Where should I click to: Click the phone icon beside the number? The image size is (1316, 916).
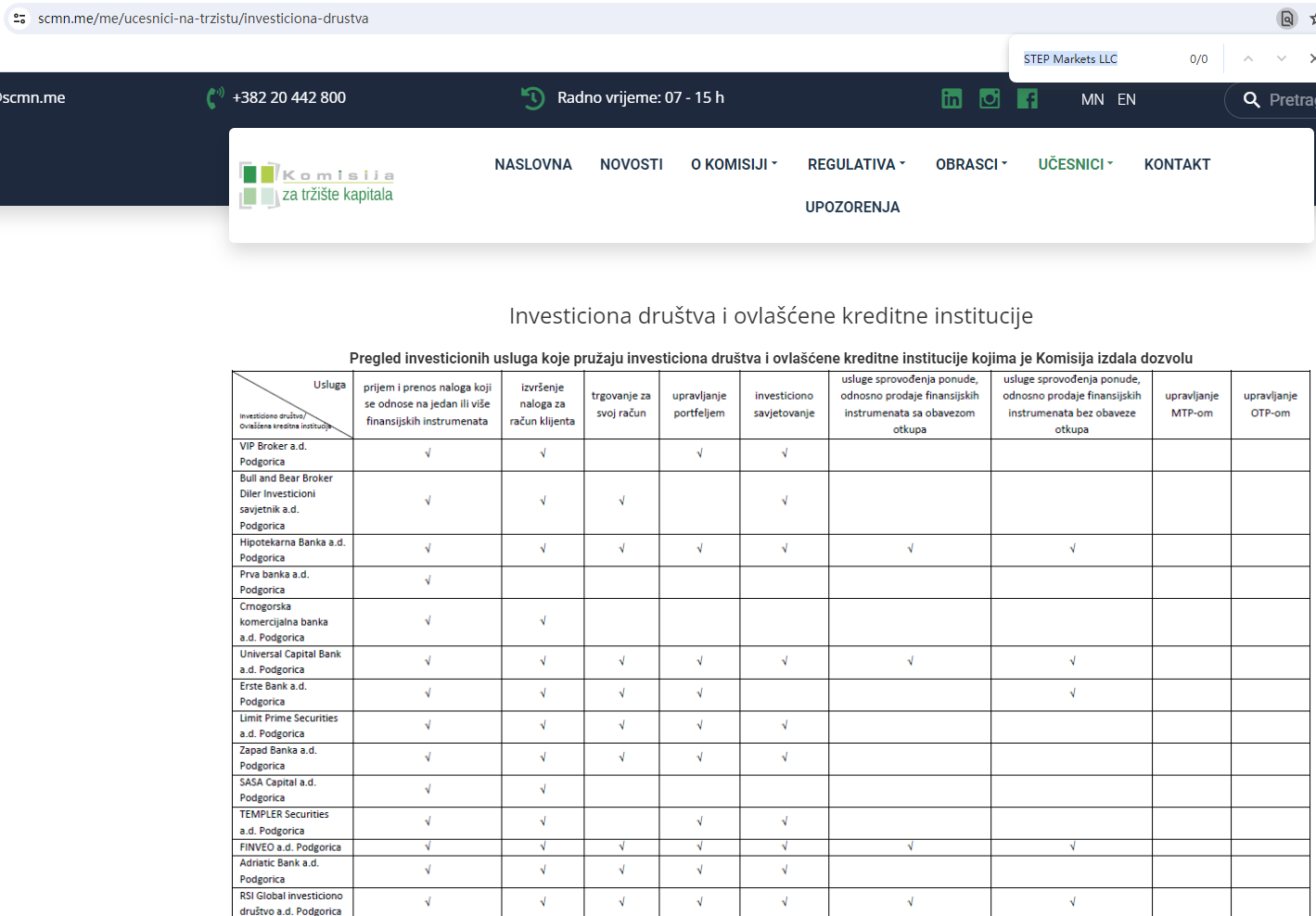pos(215,97)
